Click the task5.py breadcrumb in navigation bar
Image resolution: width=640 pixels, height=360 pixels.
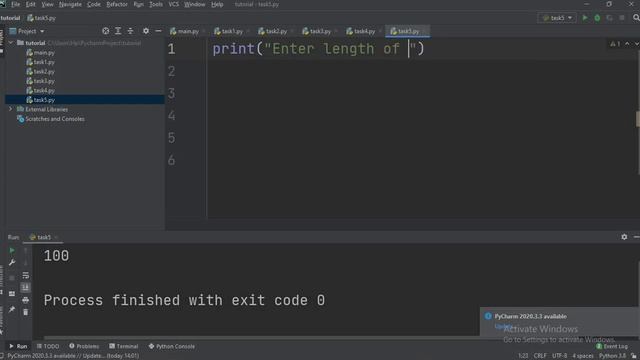pos(41,18)
